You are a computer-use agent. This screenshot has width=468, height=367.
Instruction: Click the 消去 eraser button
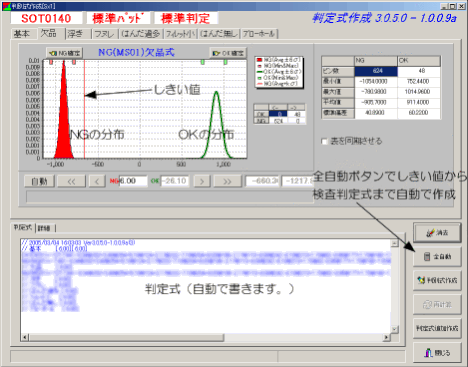click(437, 232)
